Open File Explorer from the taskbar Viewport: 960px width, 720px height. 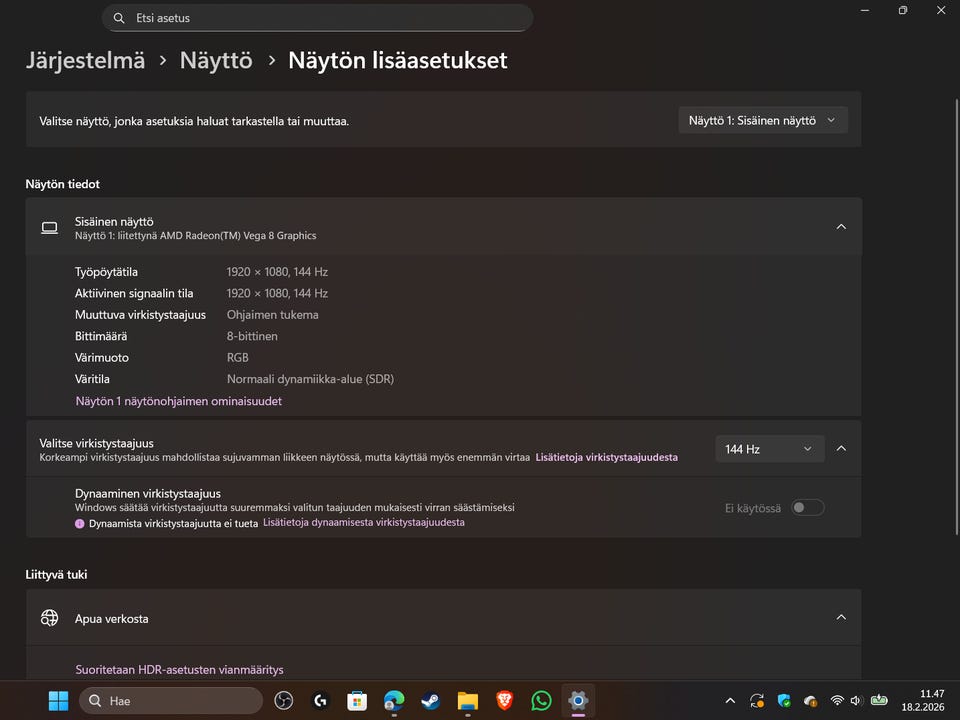point(468,700)
